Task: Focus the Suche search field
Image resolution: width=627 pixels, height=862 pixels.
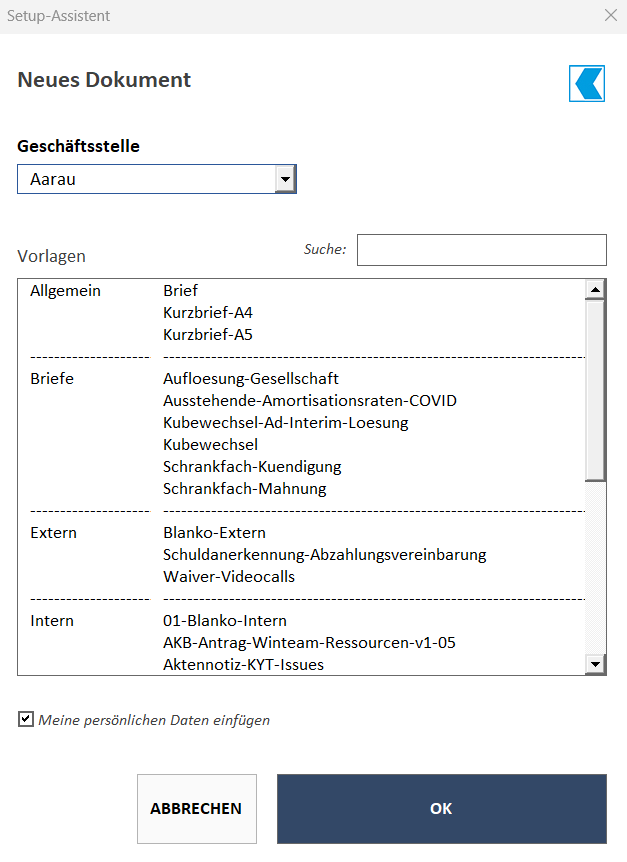Action: click(481, 250)
